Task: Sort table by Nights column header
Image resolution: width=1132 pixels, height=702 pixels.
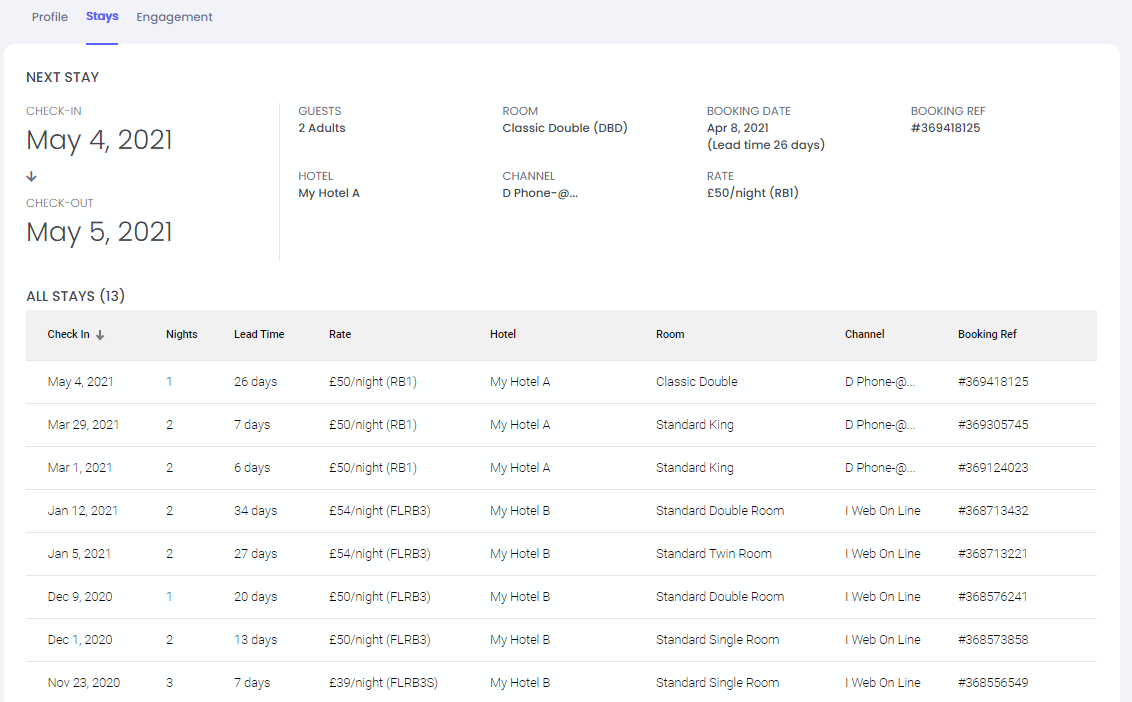Action: click(x=181, y=334)
